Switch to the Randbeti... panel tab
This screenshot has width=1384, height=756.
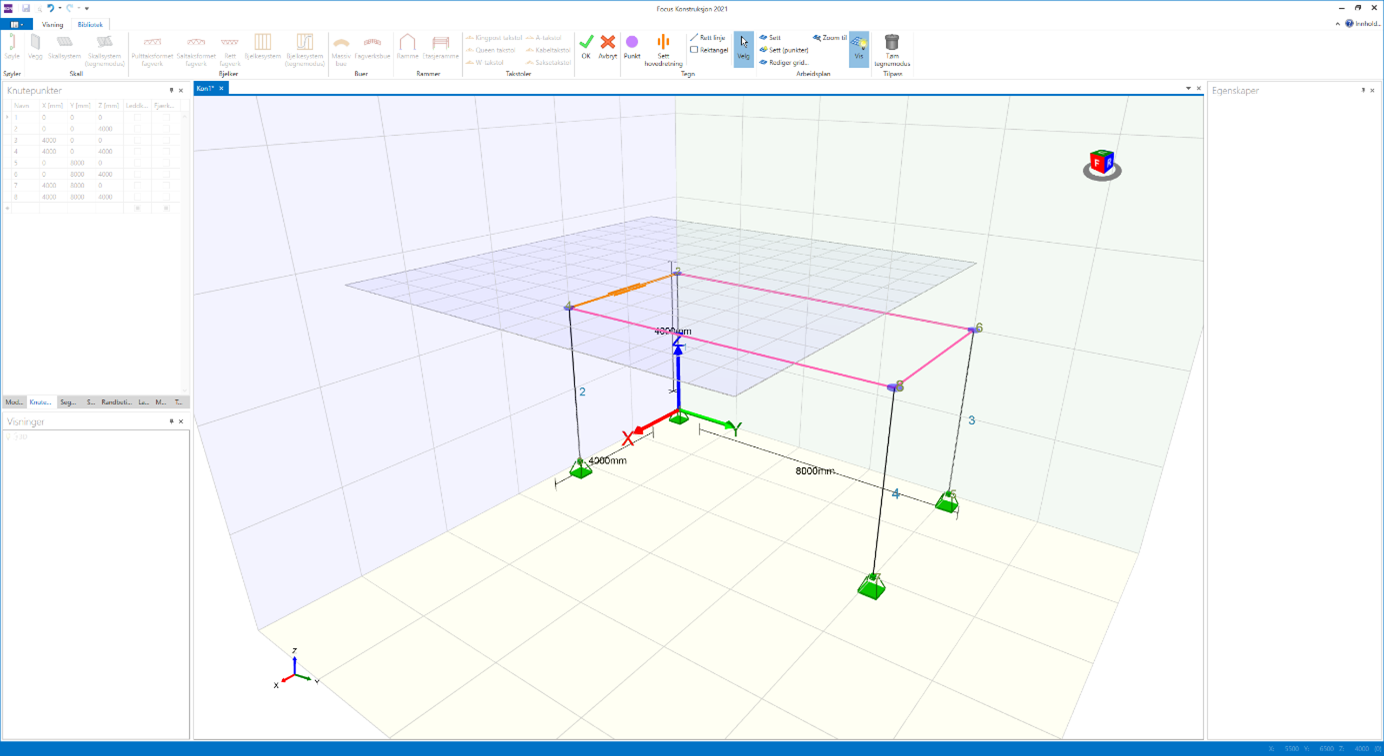click(116, 402)
